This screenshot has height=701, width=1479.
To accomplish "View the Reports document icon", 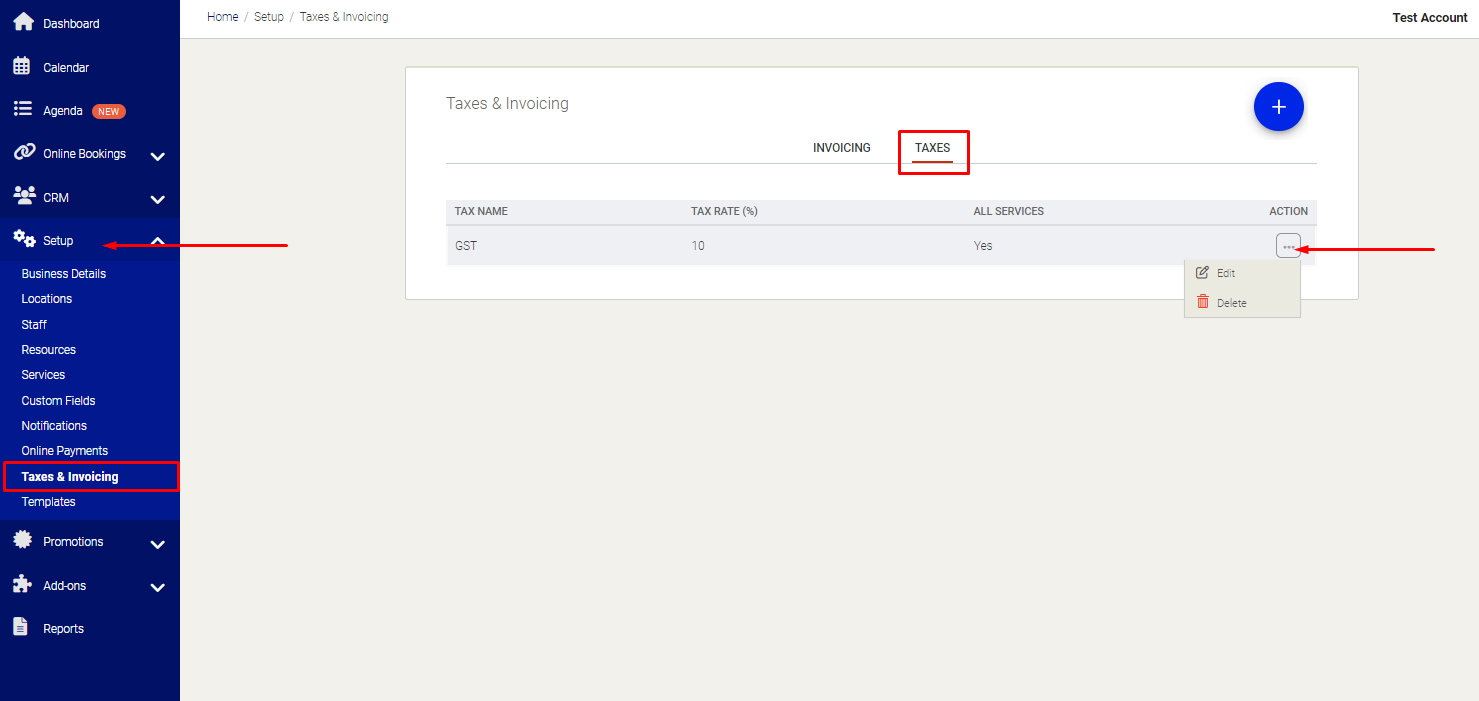I will pos(22,626).
